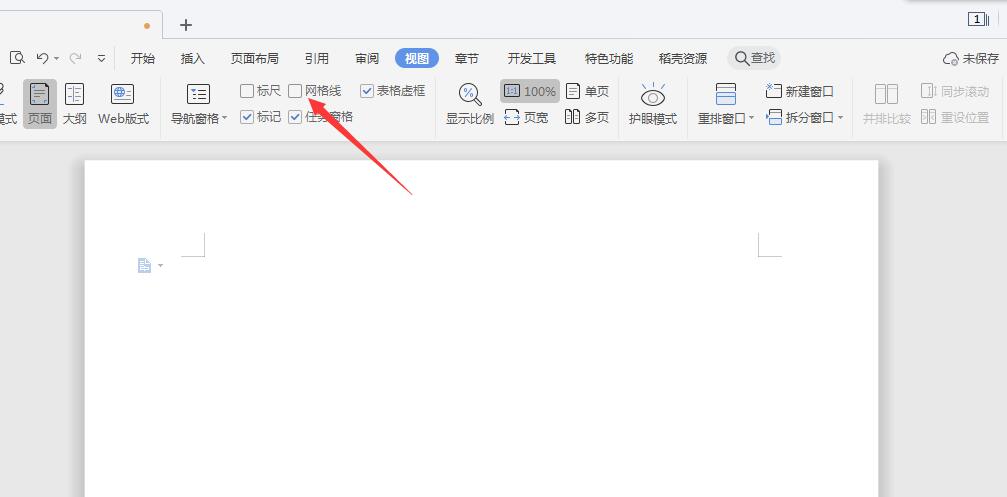Click the 查找 search box
The height and width of the screenshot is (497, 1007).
[x=754, y=58]
